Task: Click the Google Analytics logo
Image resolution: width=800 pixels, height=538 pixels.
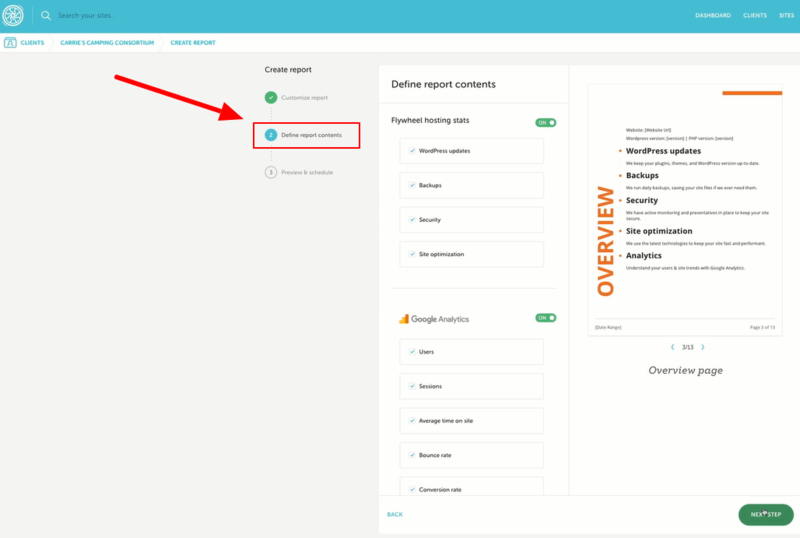Action: tap(434, 319)
